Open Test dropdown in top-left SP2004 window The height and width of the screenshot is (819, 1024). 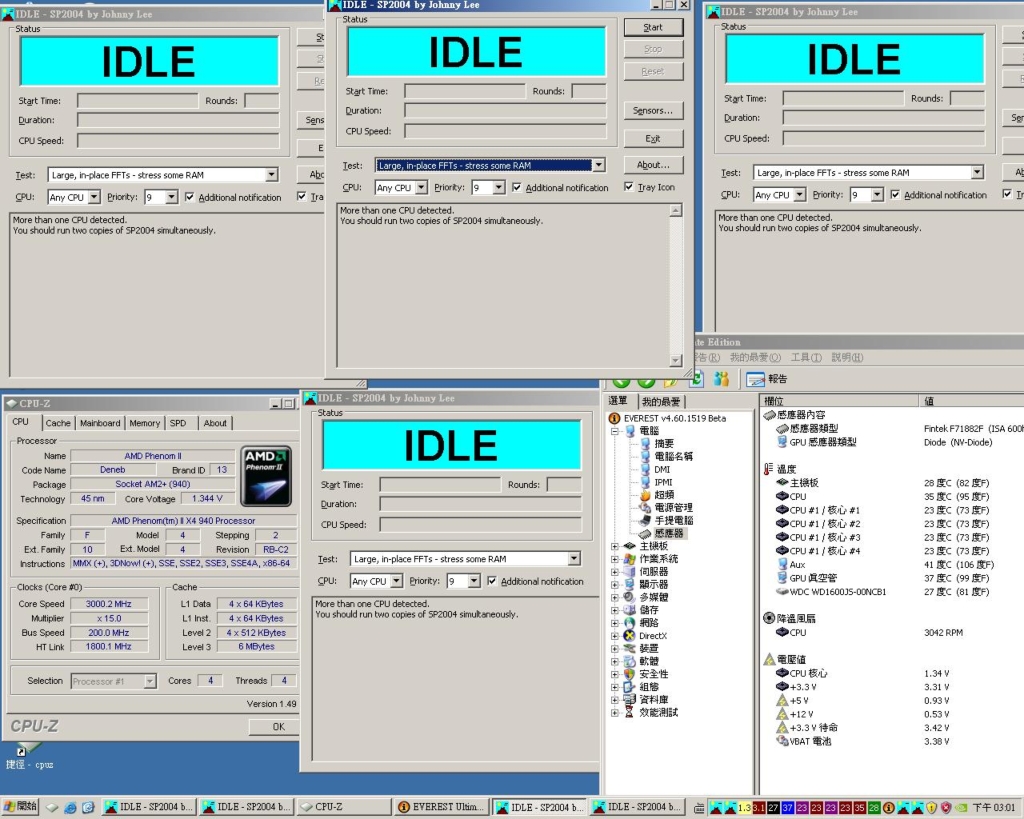272,174
